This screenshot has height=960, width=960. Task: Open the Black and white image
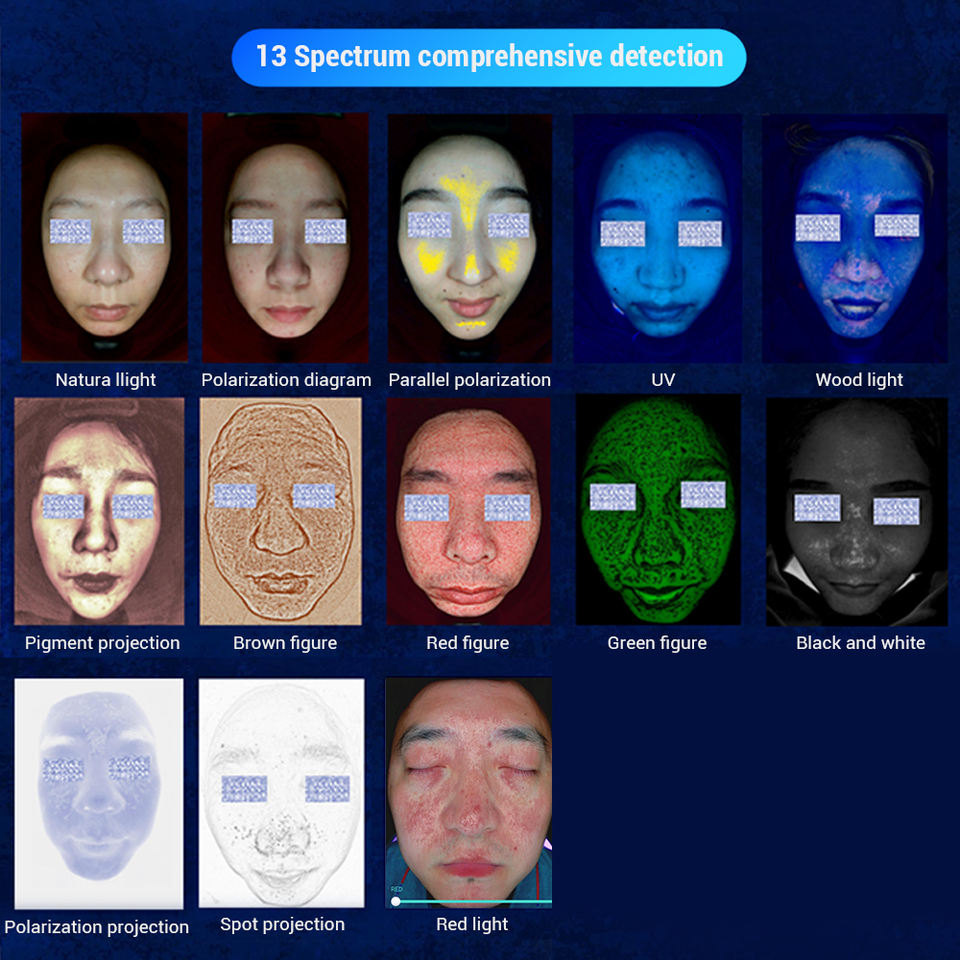[x=857, y=512]
